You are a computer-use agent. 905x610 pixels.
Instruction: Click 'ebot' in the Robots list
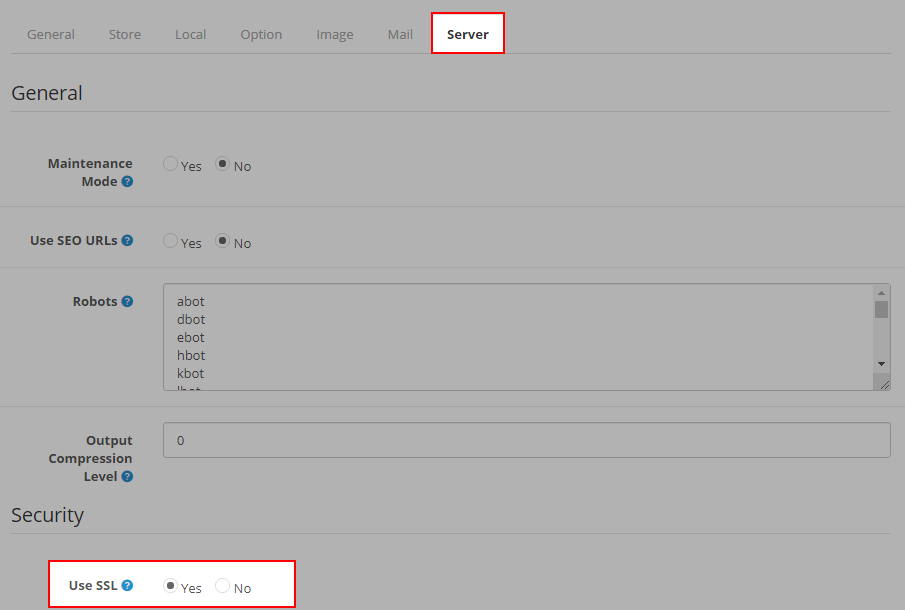[x=190, y=337]
